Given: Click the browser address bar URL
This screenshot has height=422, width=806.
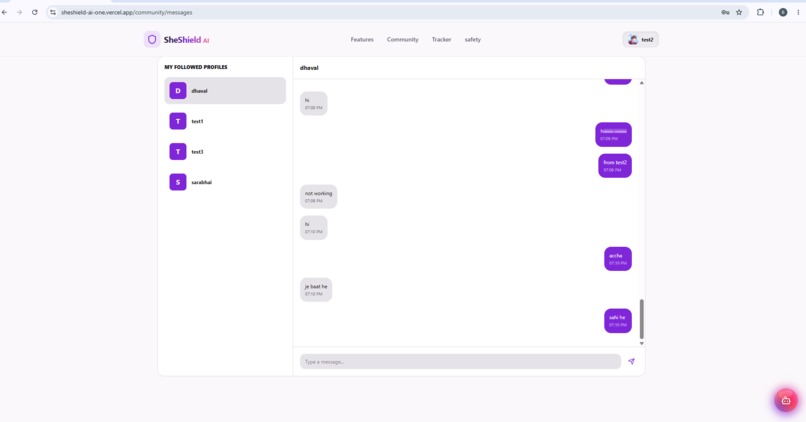Looking at the screenshot, I should point(126,12).
